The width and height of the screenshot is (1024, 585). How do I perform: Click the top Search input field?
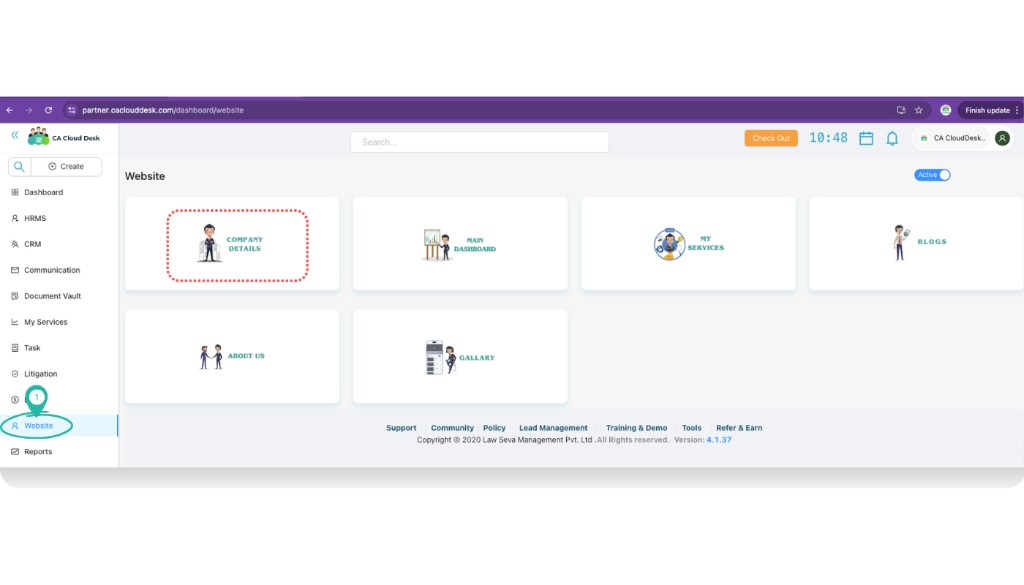point(479,142)
